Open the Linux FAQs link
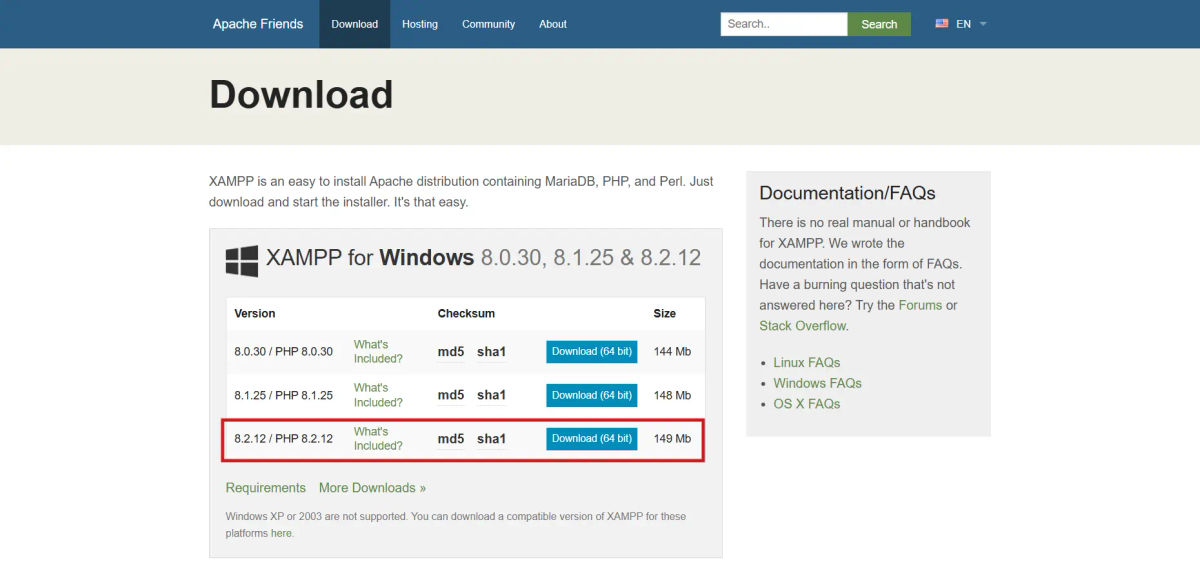Screen dimensions: 1200x571 click(x=807, y=363)
